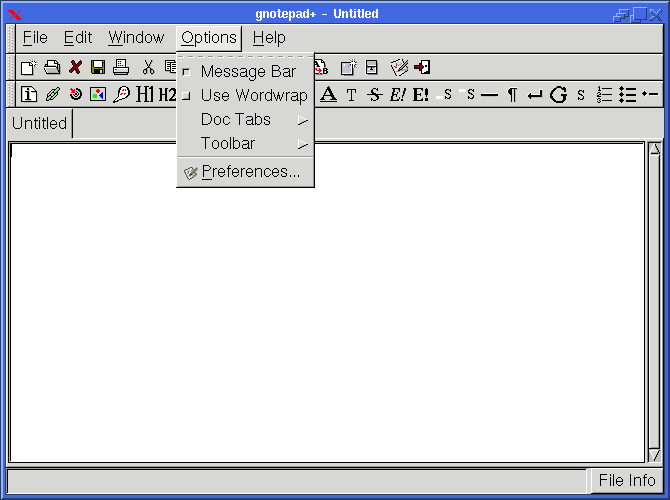The width and height of the screenshot is (670, 500).
Task: Click the New window toolbar icon
Action: click(x=349, y=67)
